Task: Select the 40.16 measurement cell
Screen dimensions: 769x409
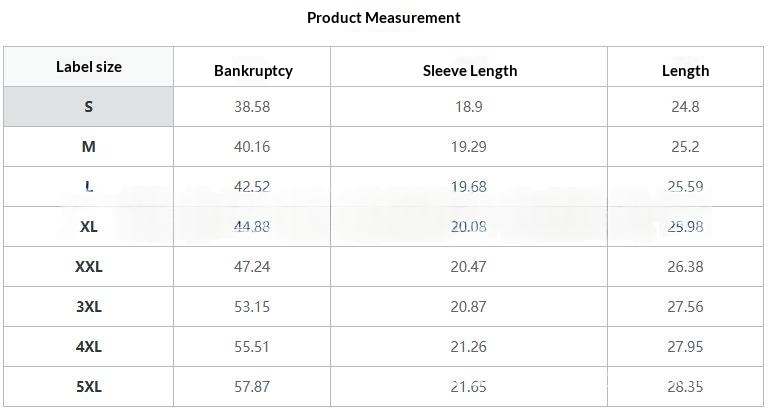Action: pyautogui.click(x=252, y=147)
